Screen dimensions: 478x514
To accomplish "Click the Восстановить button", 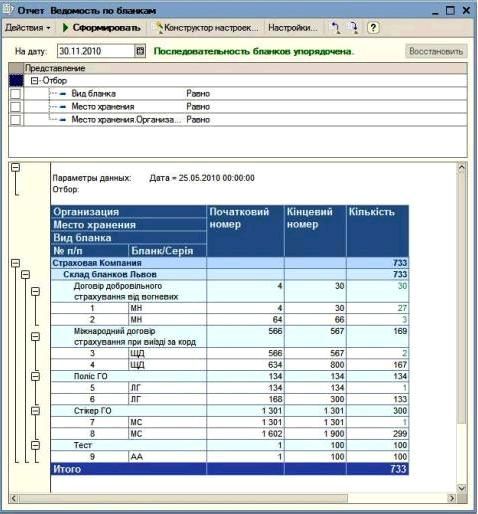I will coord(436,51).
